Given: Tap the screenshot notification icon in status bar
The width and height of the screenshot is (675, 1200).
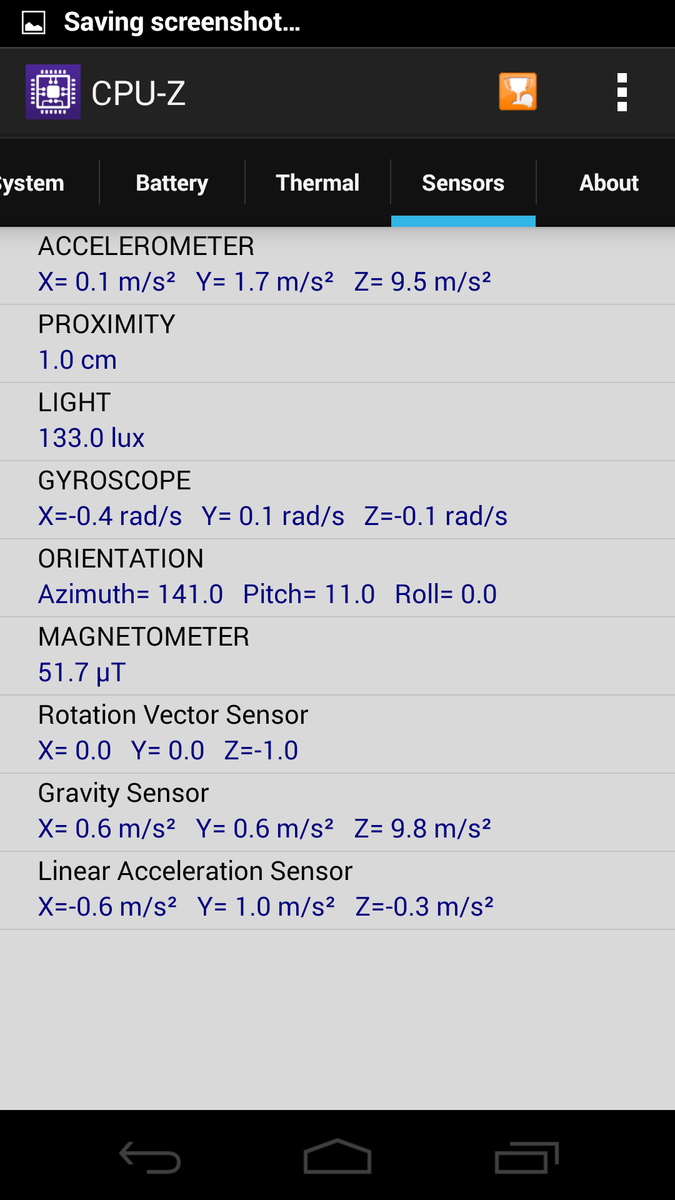Looking at the screenshot, I should [33, 21].
